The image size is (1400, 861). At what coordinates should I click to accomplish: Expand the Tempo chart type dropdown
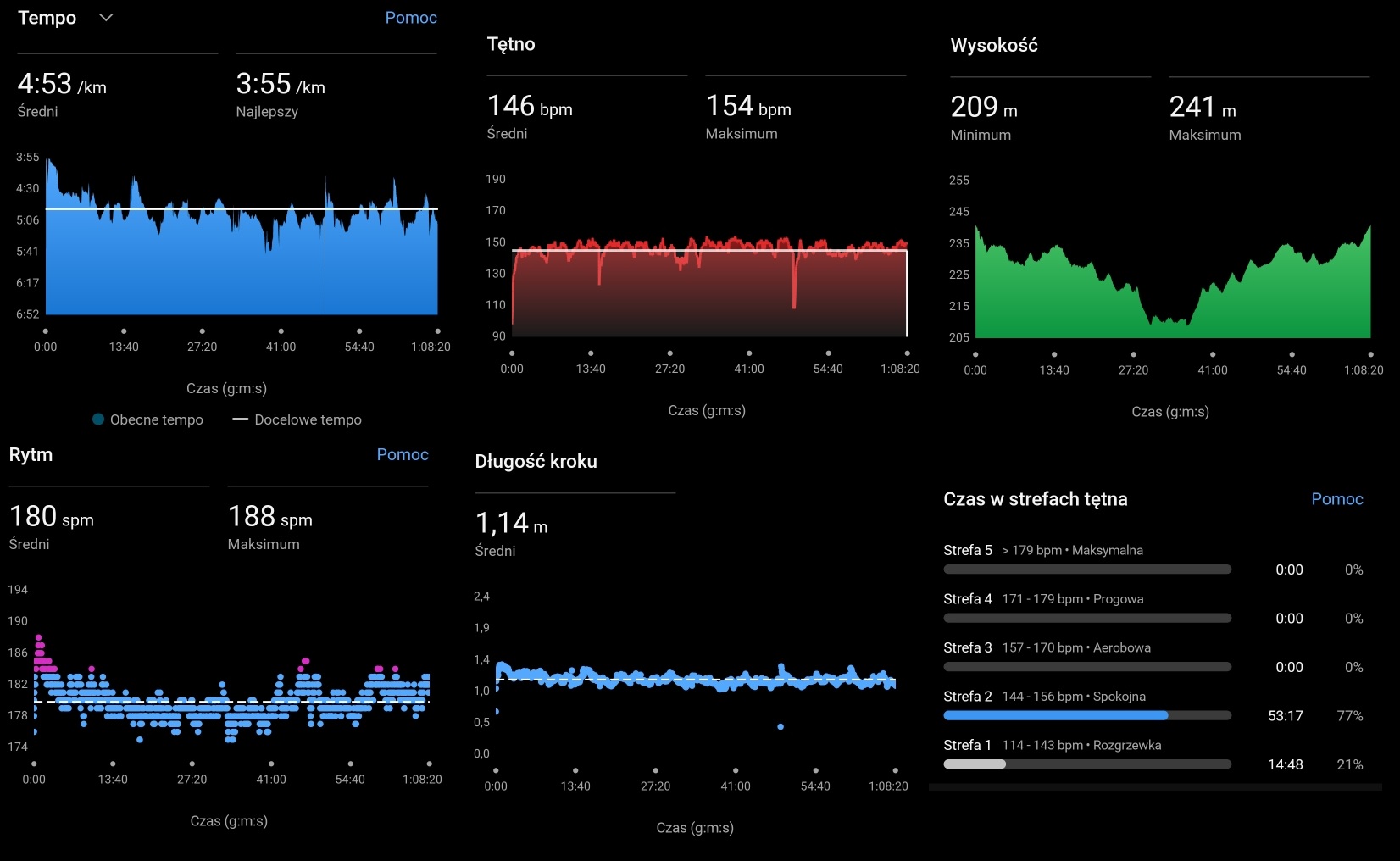point(106,18)
